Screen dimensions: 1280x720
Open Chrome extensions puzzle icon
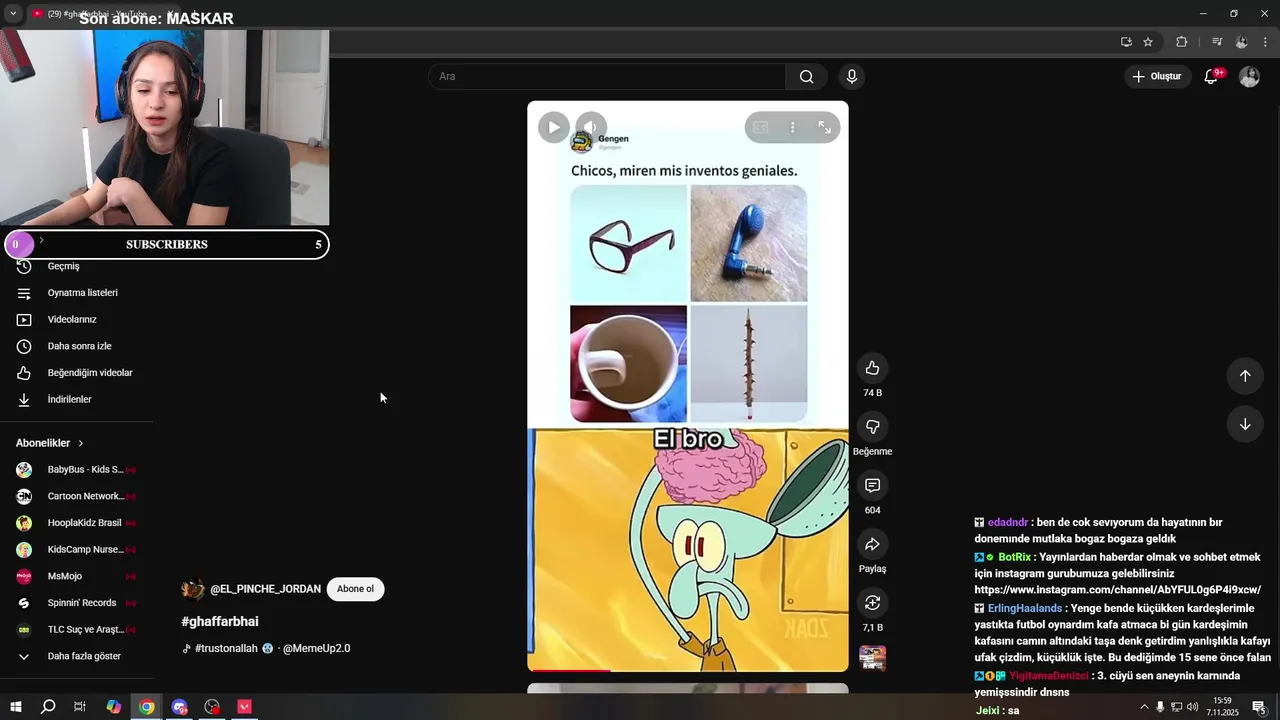[x=1181, y=42]
